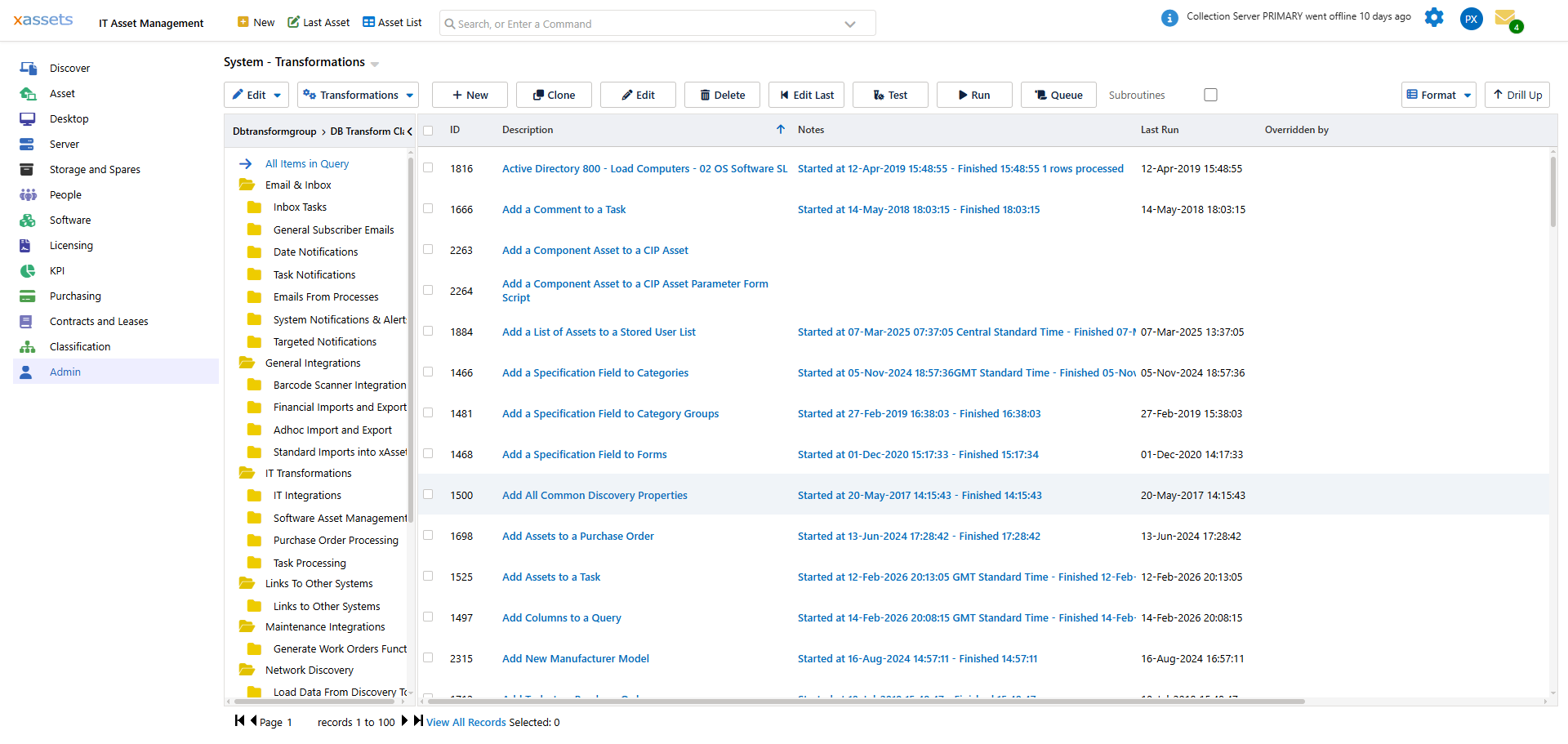Viewport: 1568px width, 744px height.
Task: Open the Transformations dropdown menu
Action: point(358,95)
